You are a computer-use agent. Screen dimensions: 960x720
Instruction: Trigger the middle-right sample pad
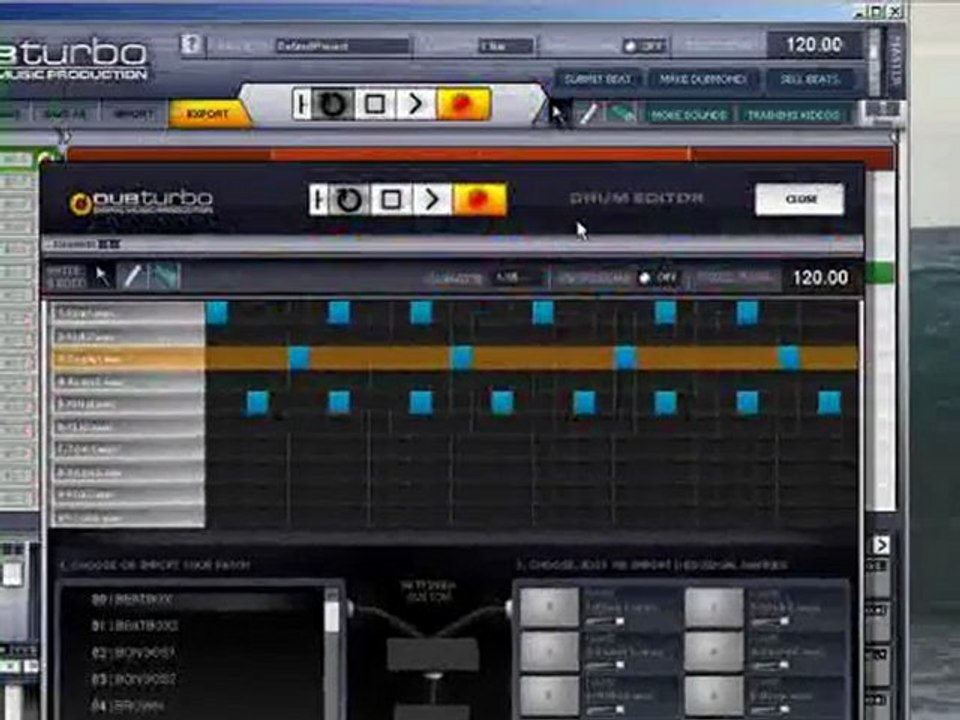(x=714, y=651)
